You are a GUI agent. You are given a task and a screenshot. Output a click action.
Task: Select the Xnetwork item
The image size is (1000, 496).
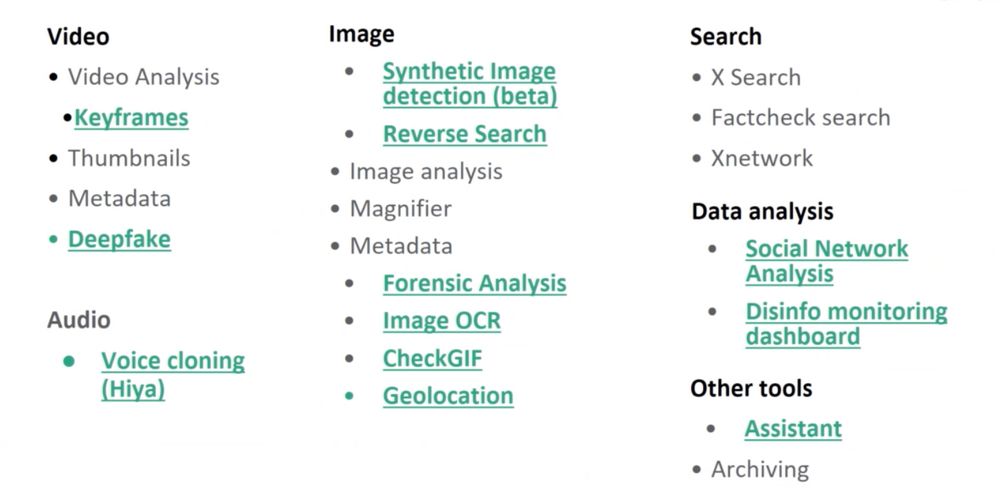coord(761,158)
